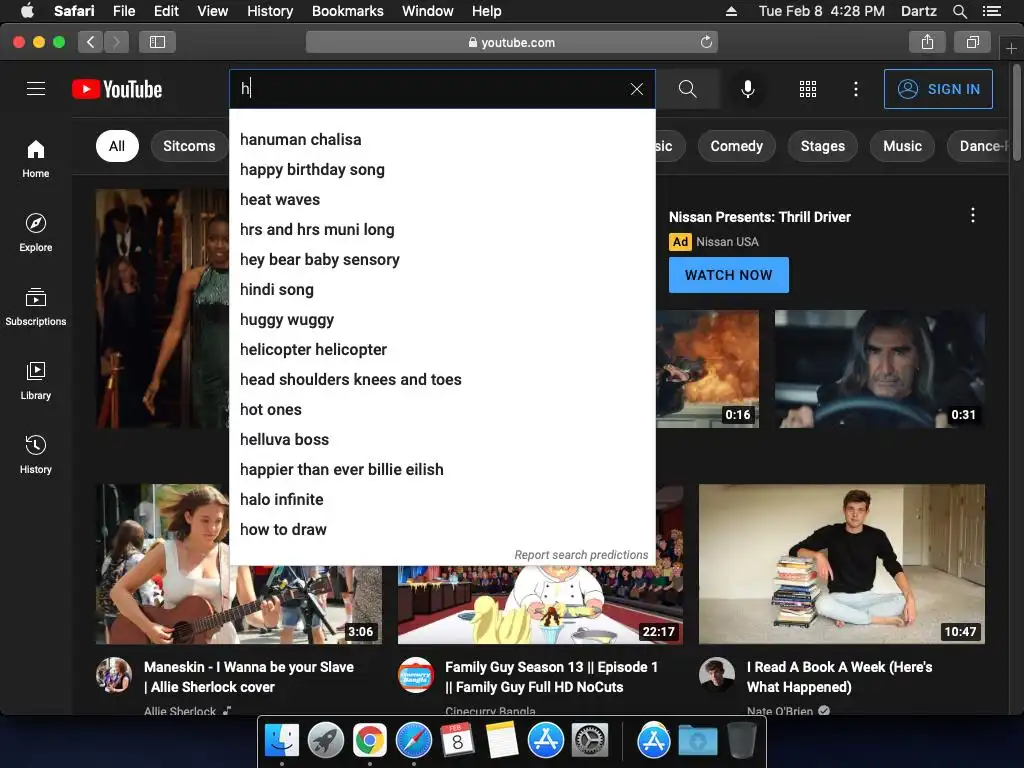The image size is (1024, 768).
Task: Choose suggestion 'how to draw'
Action: 442,530
